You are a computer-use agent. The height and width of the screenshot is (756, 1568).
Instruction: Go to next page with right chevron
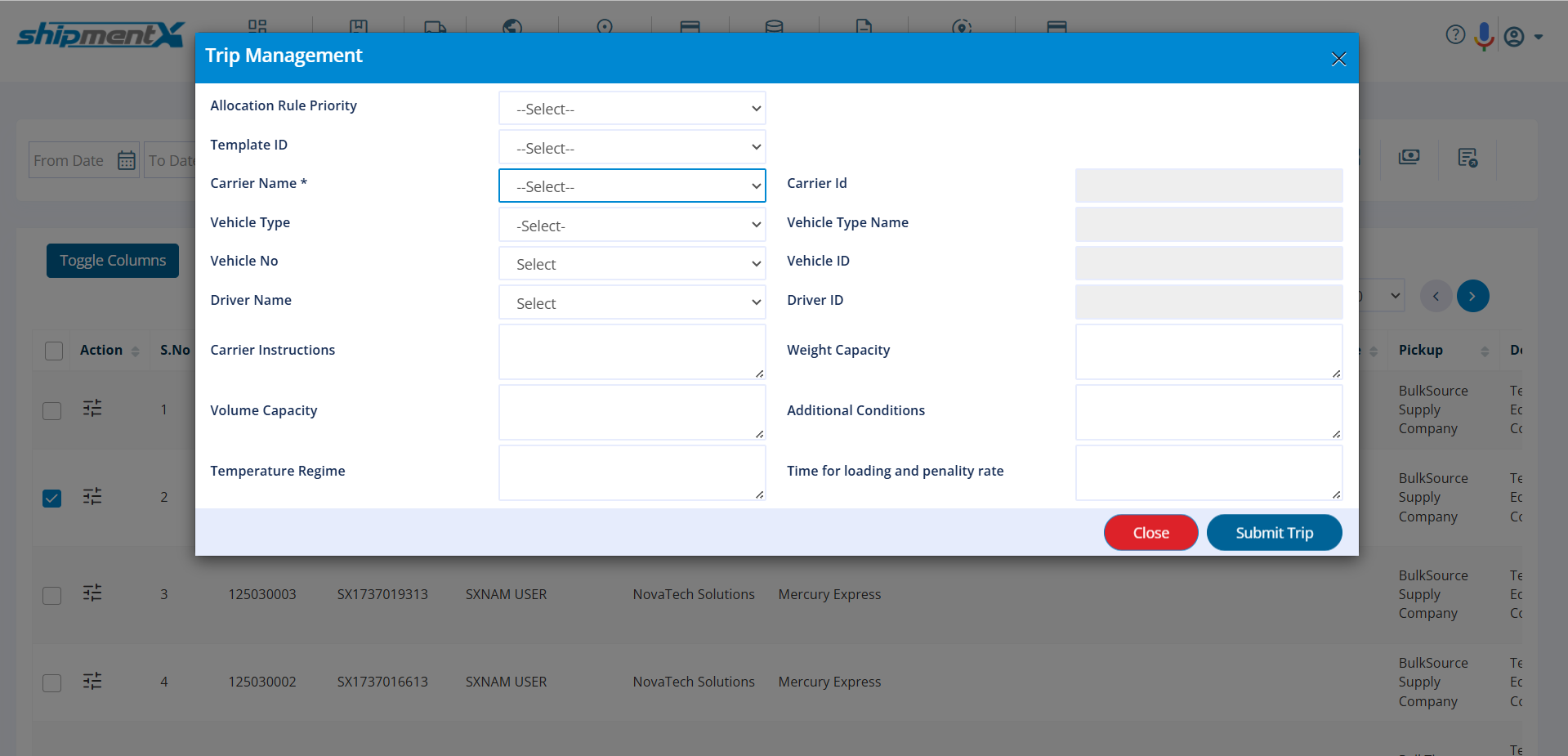tap(1472, 296)
